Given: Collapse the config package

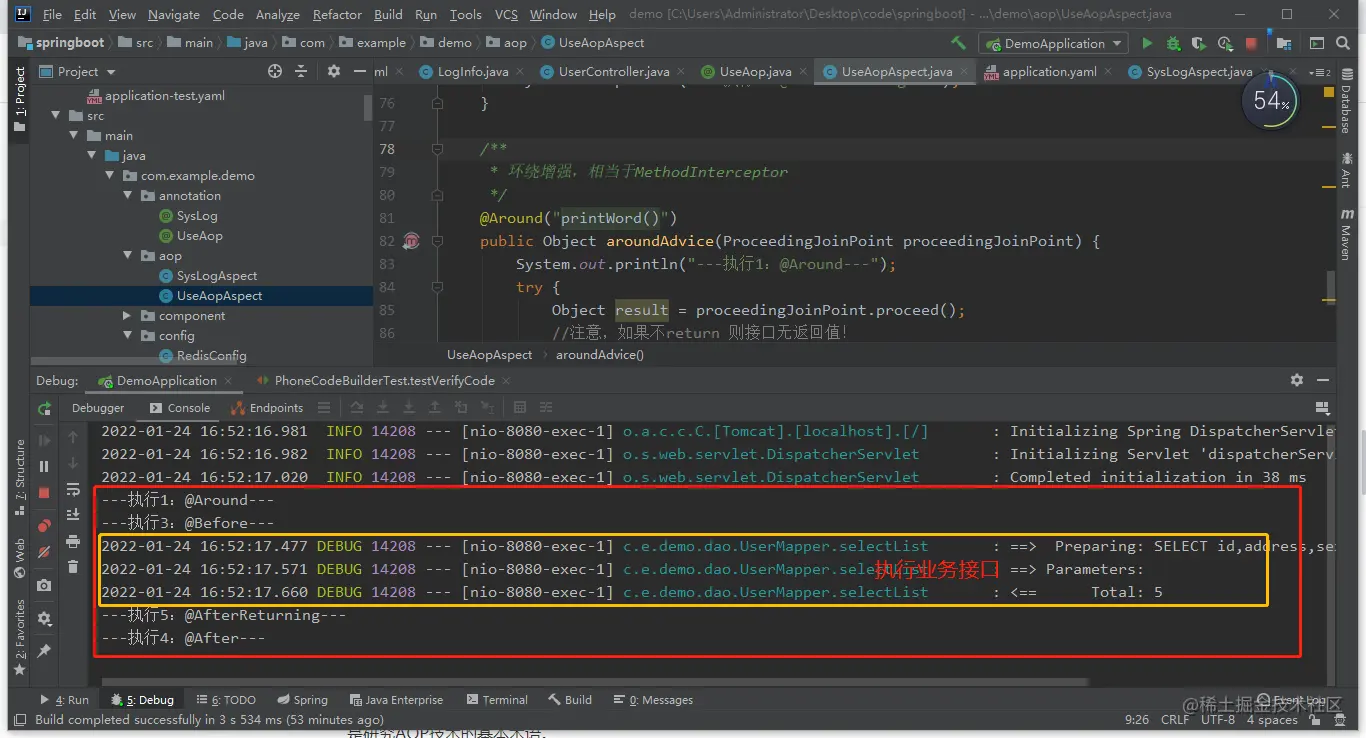Looking at the screenshot, I should click(x=128, y=336).
